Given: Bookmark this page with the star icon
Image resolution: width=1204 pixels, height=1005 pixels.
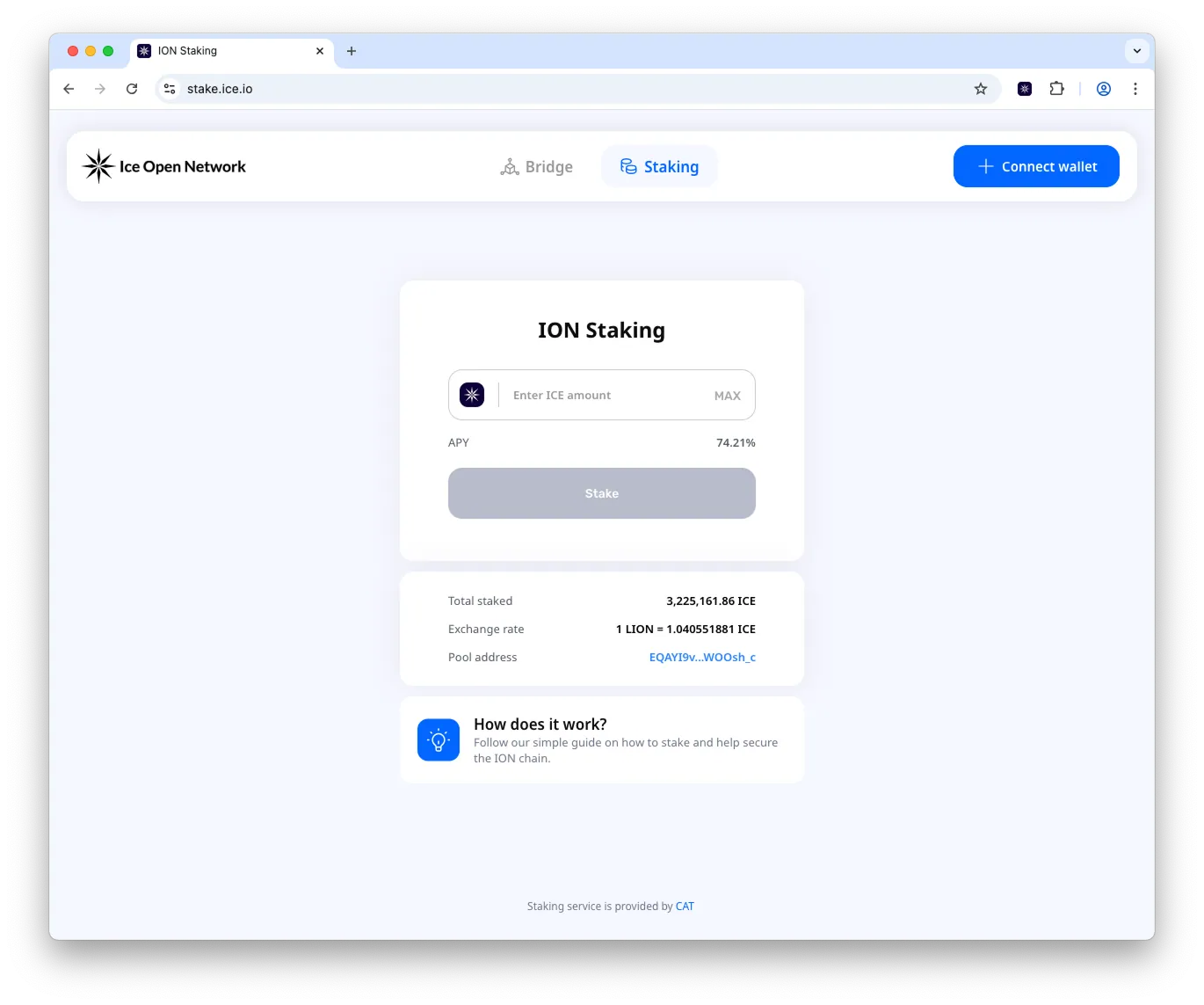Looking at the screenshot, I should pyautogui.click(x=981, y=89).
